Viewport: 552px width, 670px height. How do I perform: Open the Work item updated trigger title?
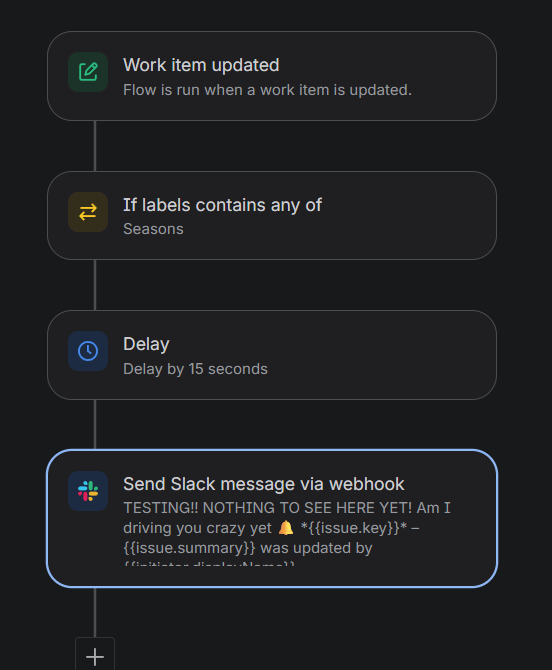(x=201, y=65)
